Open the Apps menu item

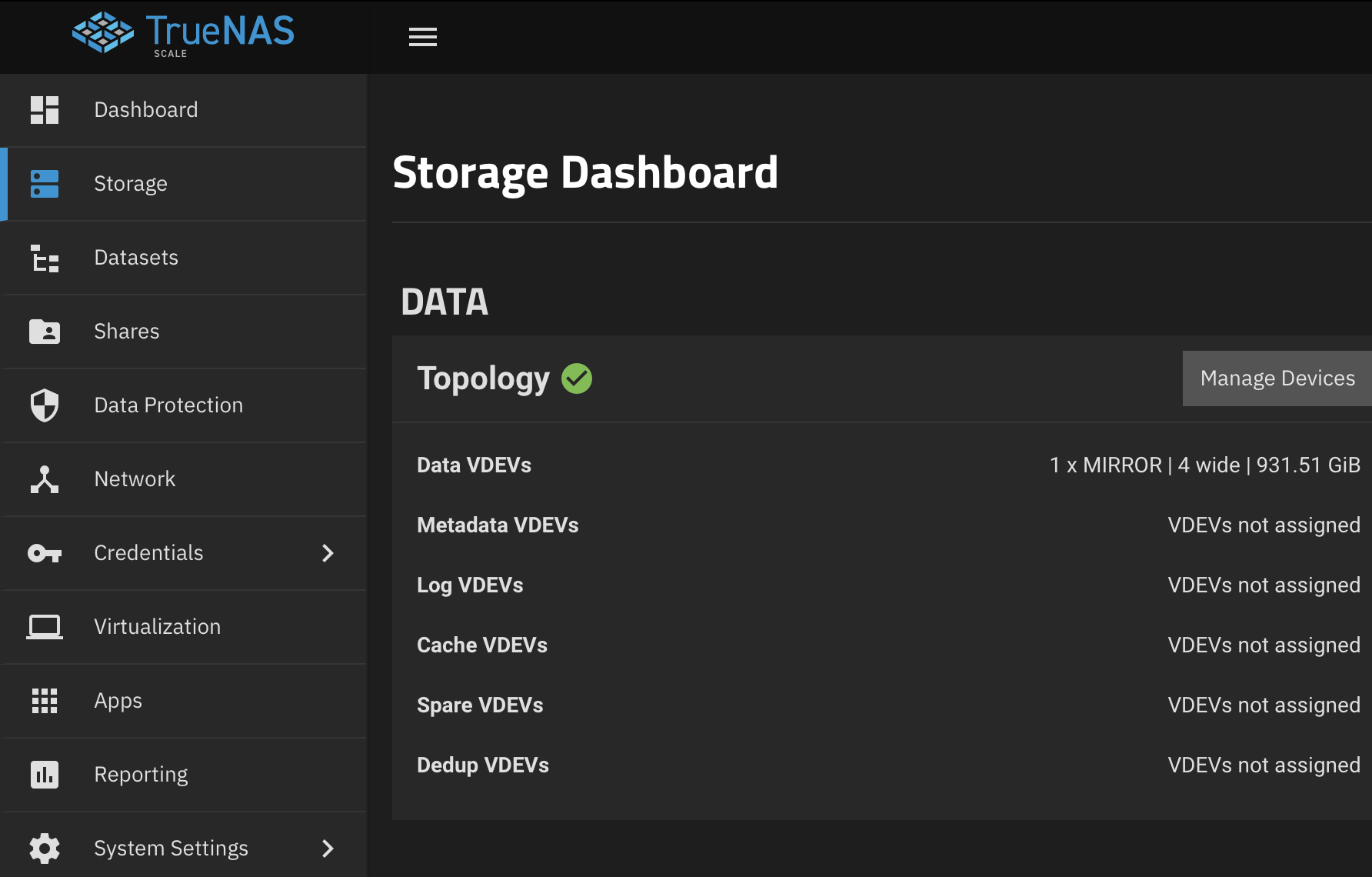pyautogui.click(x=118, y=701)
